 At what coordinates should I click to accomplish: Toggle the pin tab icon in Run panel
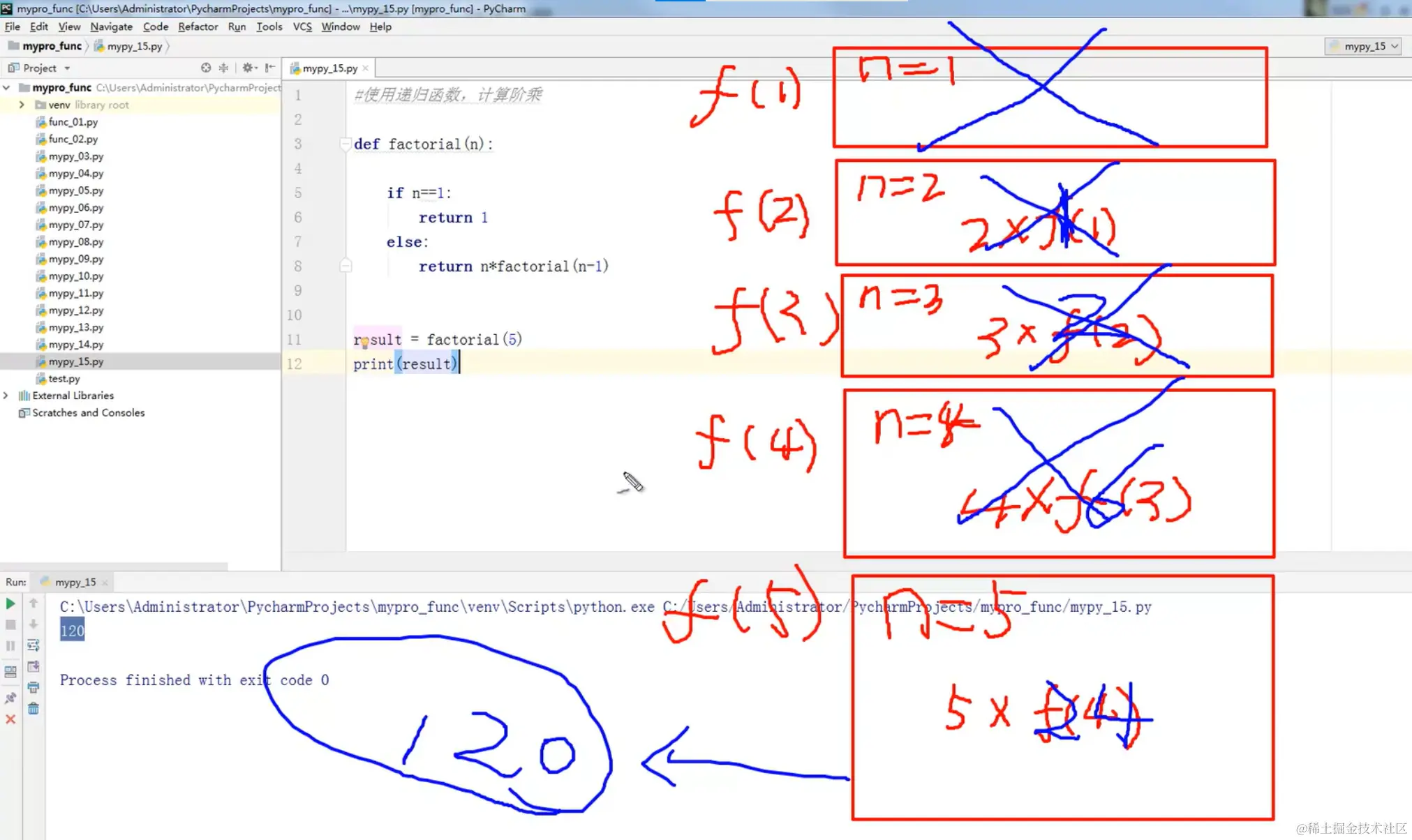click(10, 698)
